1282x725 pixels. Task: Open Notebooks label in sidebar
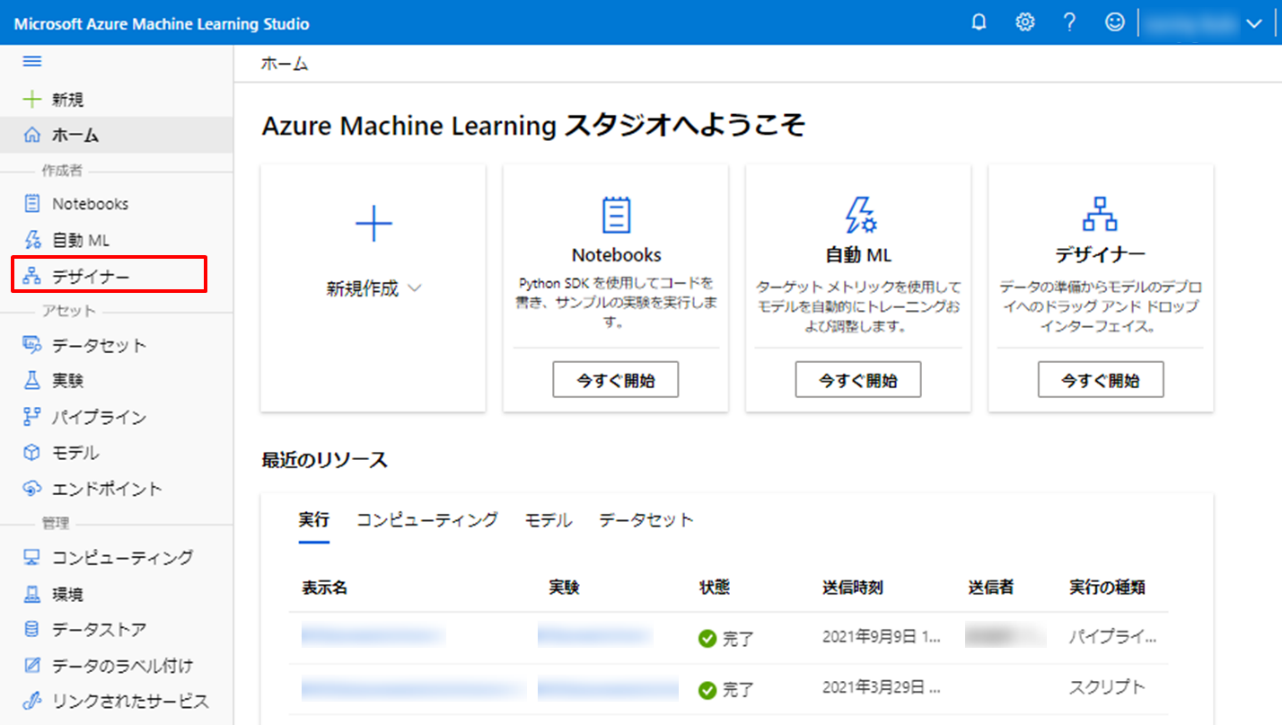[x=90, y=204]
